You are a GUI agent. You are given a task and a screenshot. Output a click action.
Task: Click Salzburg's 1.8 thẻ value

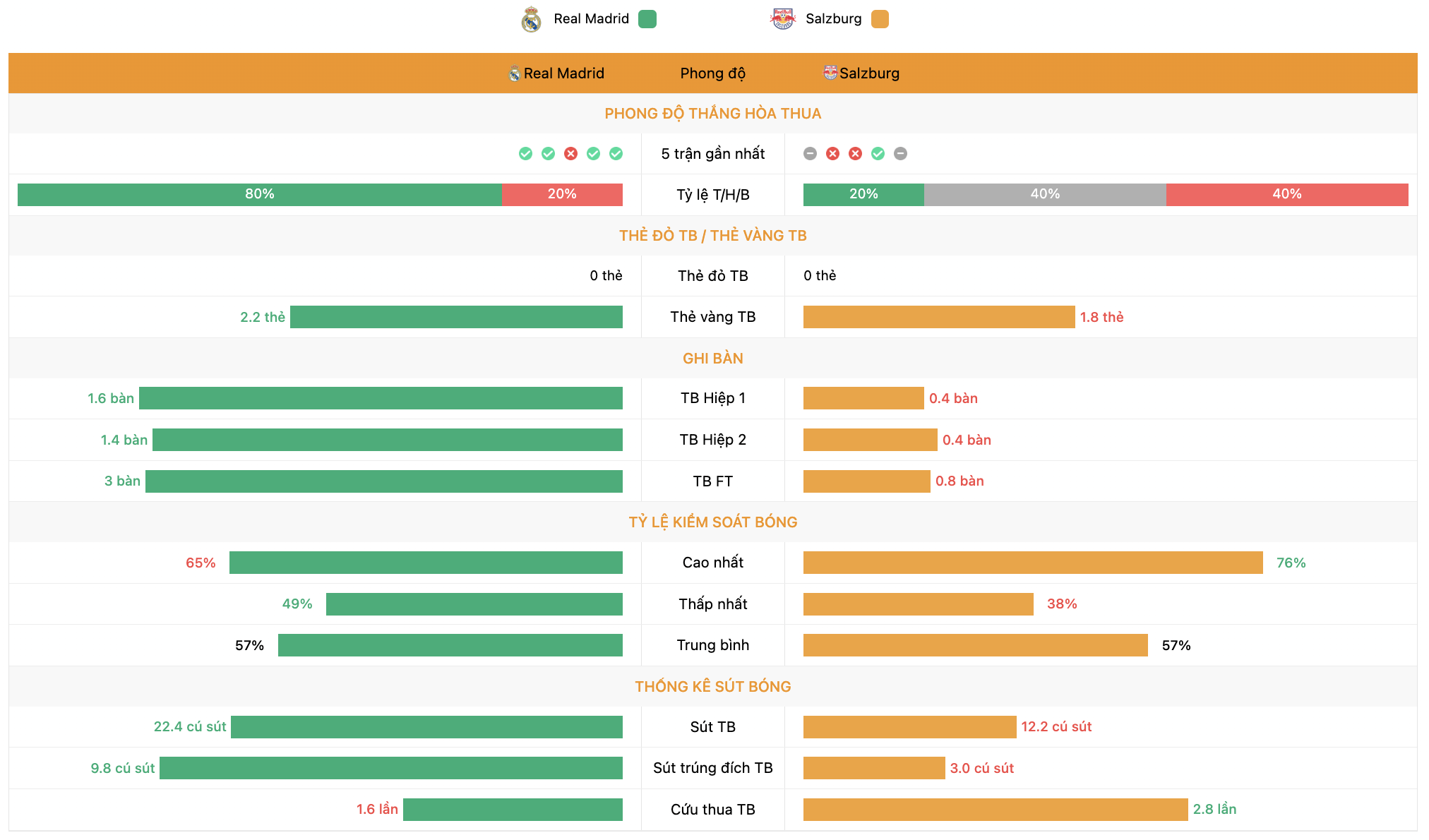[1101, 318]
